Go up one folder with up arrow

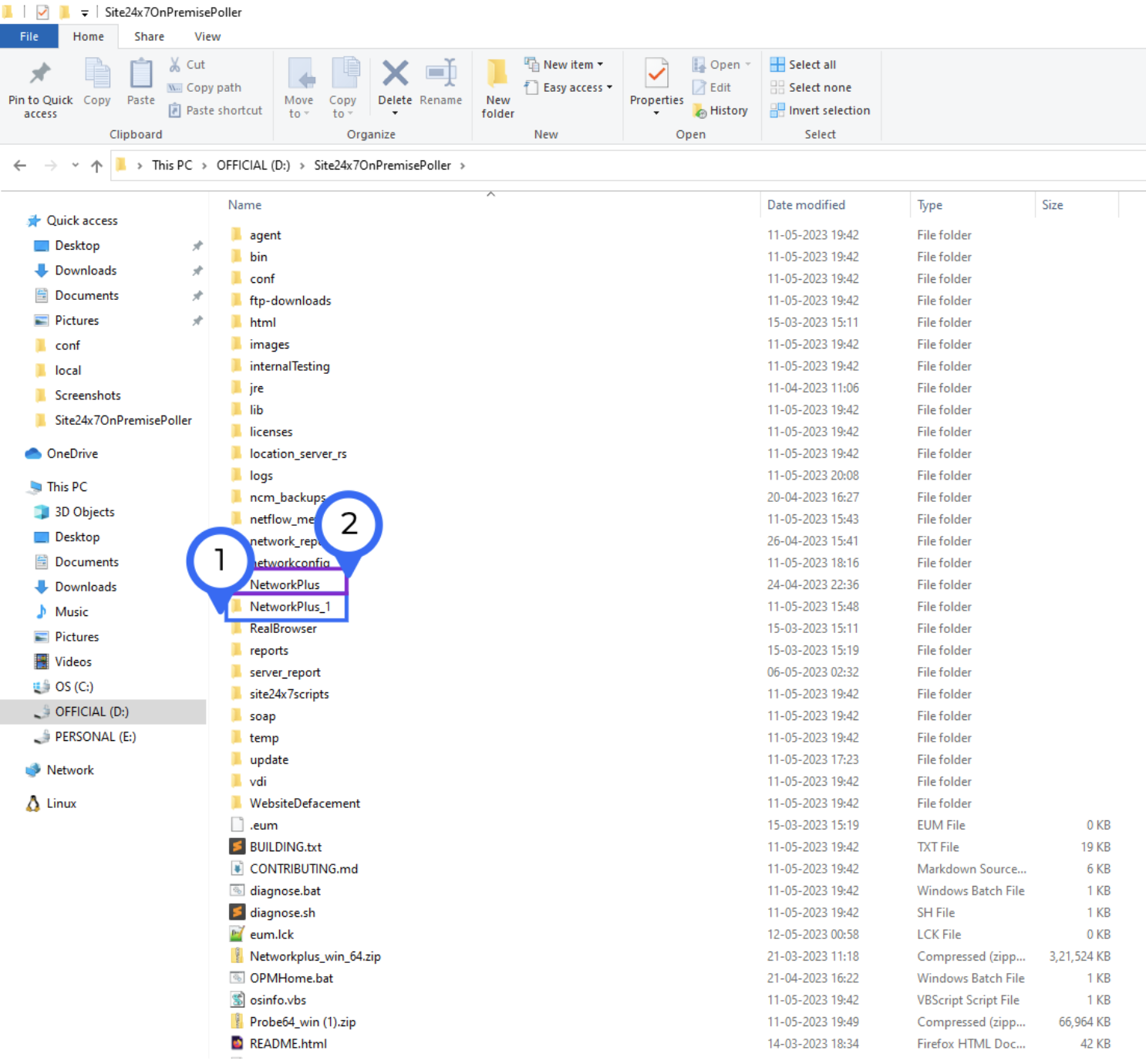pyautogui.click(x=96, y=166)
